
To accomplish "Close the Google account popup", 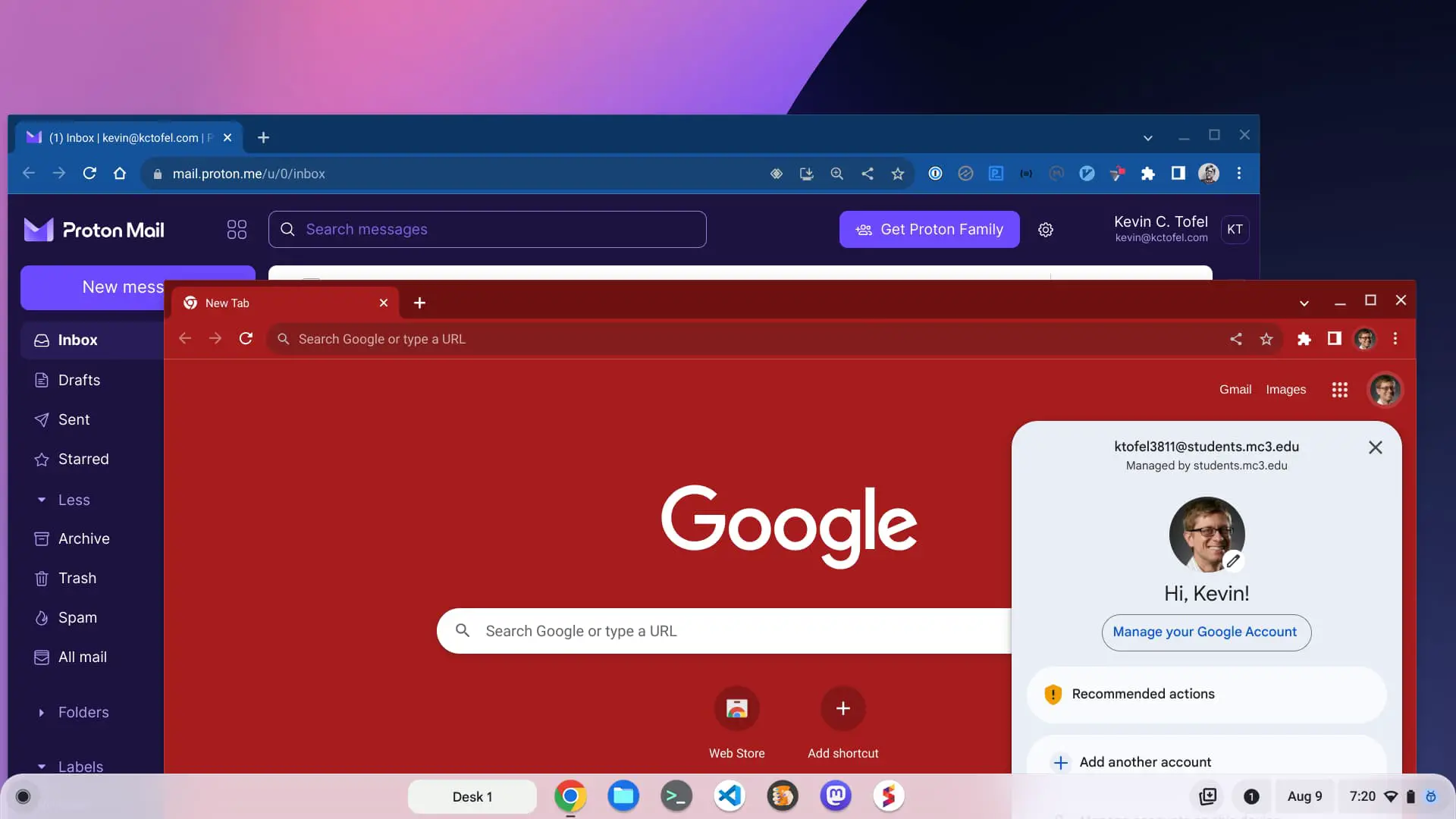I will 1375,447.
